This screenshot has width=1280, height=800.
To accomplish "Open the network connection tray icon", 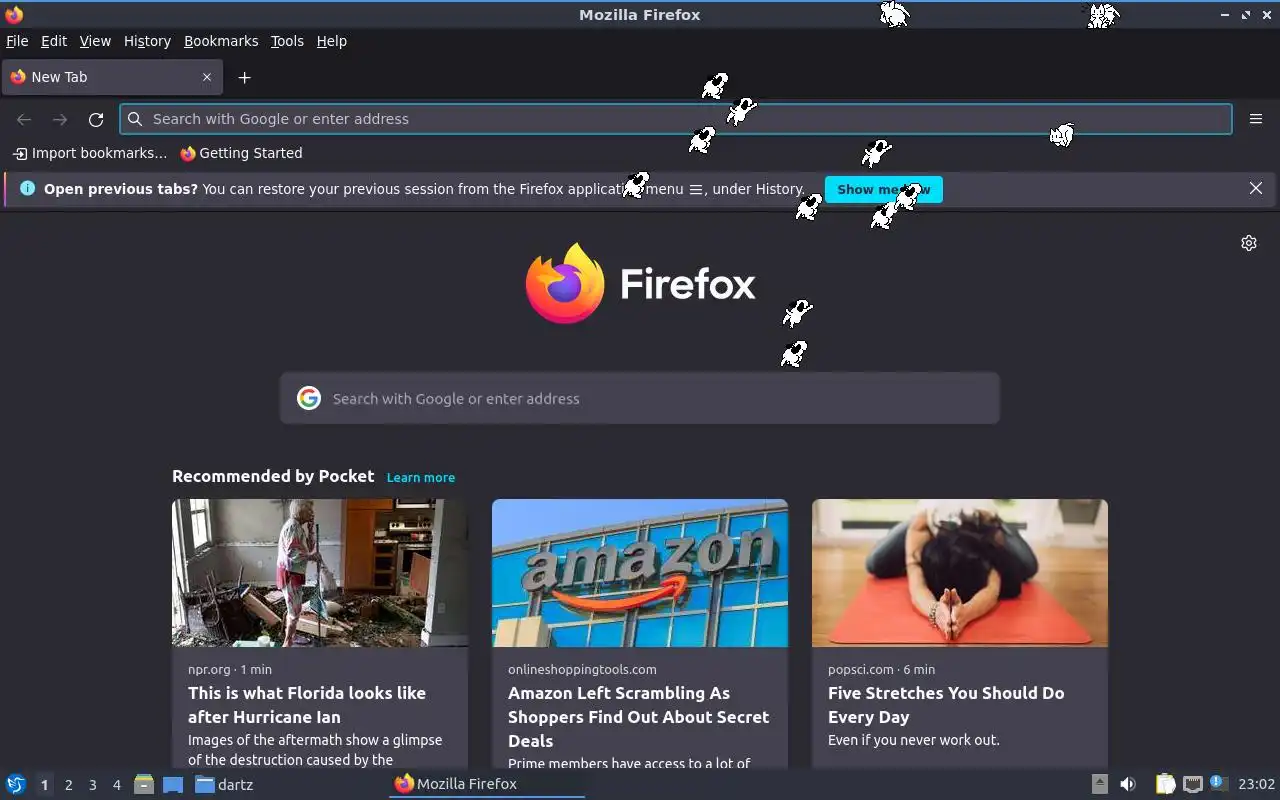I will click(x=1192, y=784).
